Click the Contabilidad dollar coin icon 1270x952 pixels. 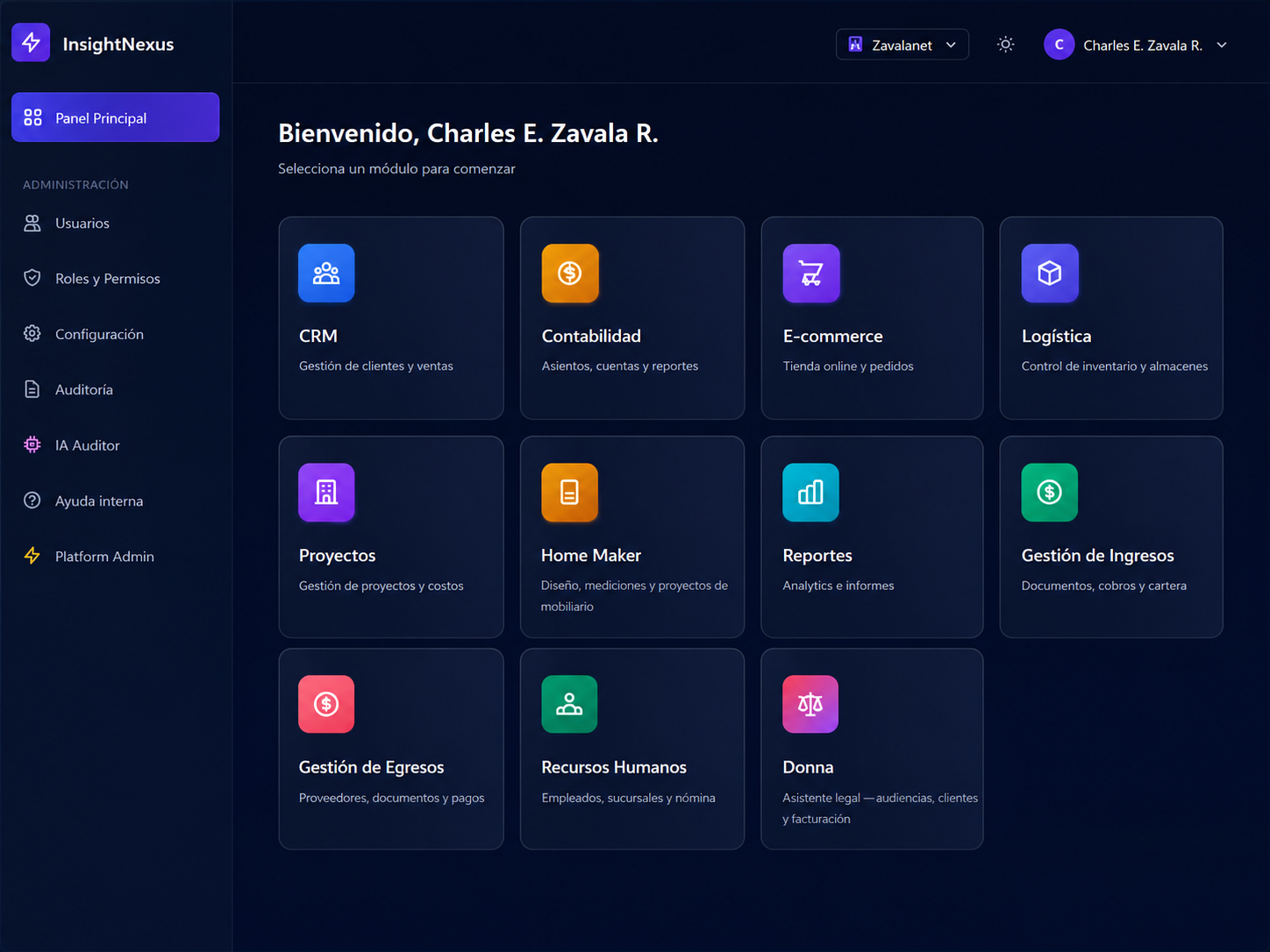pyautogui.click(x=570, y=274)
